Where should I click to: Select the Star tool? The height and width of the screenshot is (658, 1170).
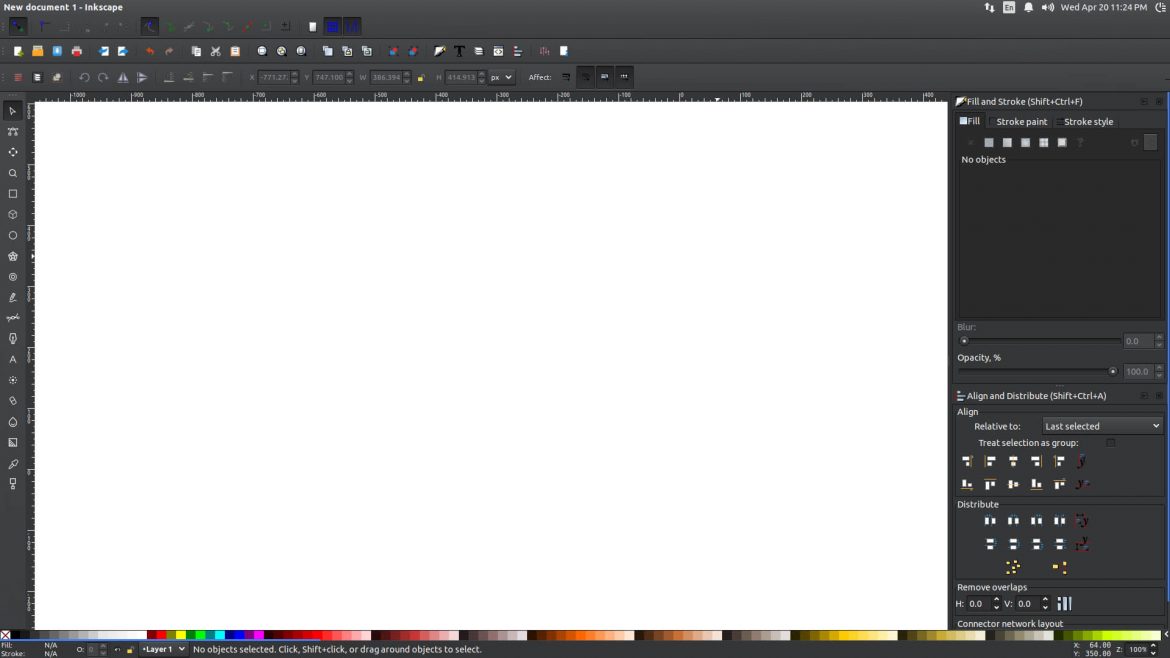click(x=13, y=256)
